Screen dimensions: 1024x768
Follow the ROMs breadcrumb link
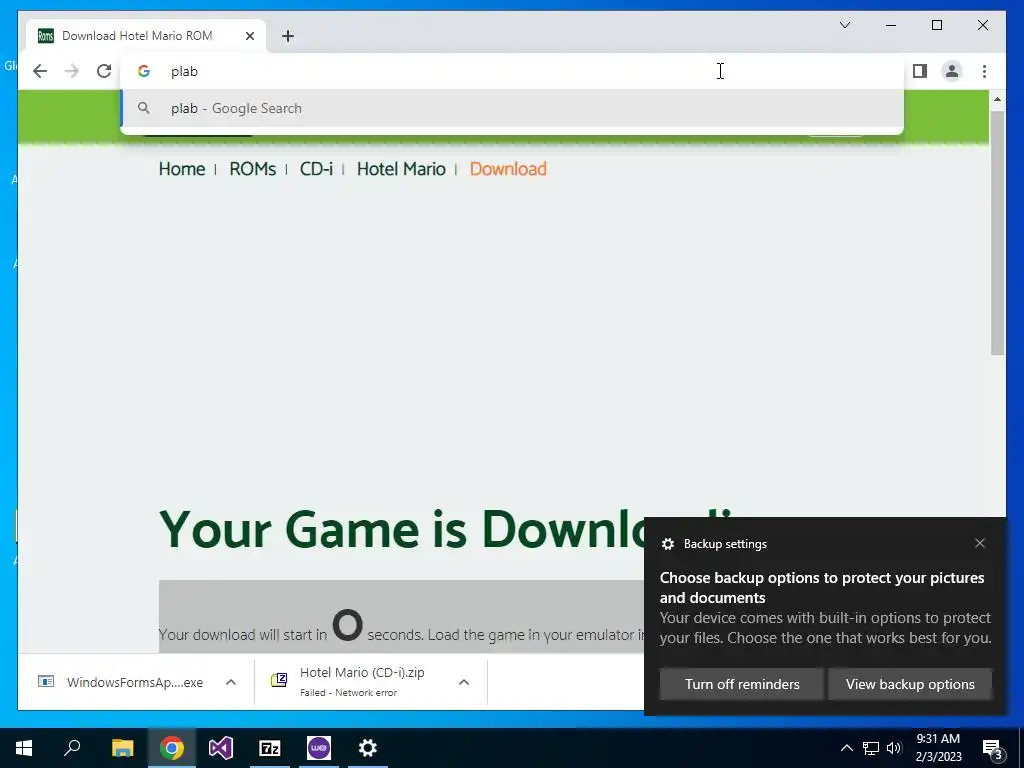[x=253, y=169]
